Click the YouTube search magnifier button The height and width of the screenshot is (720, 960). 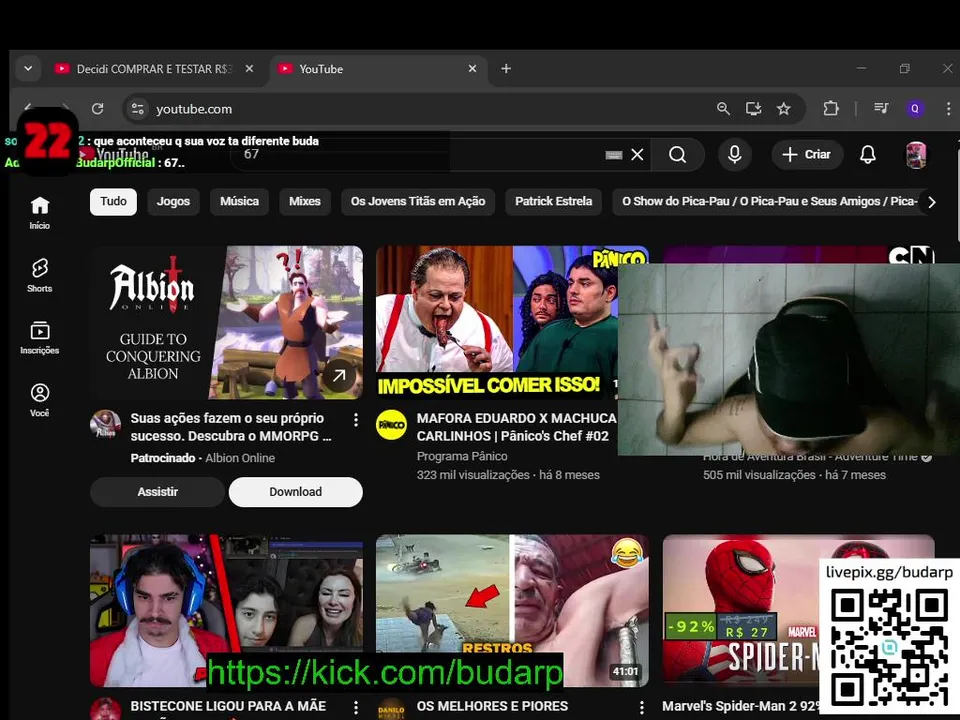click(x=677, y=154)
